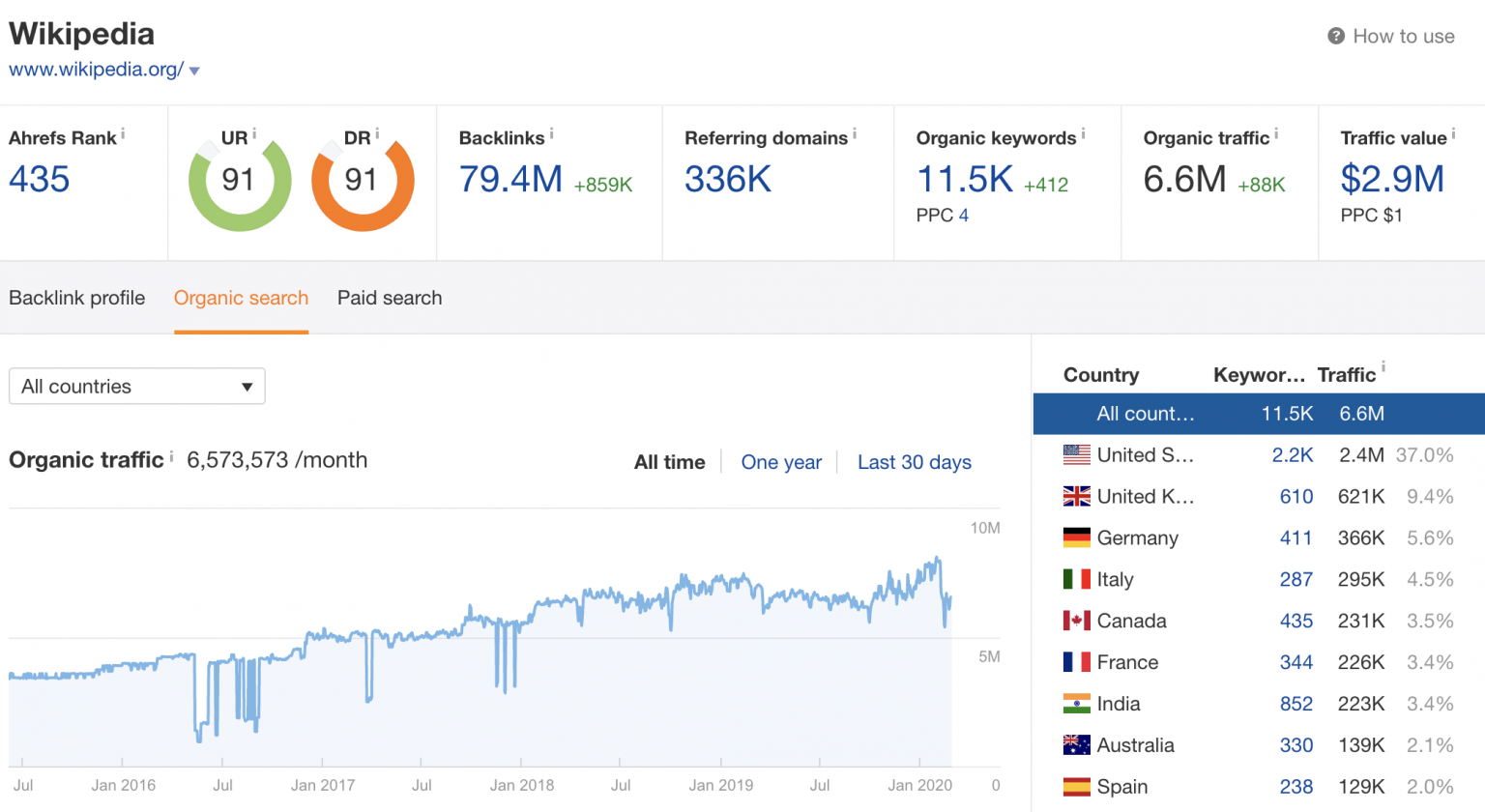1485x812 pixels.
Task: Click the United States flag icon
Action: point(1076,454)
